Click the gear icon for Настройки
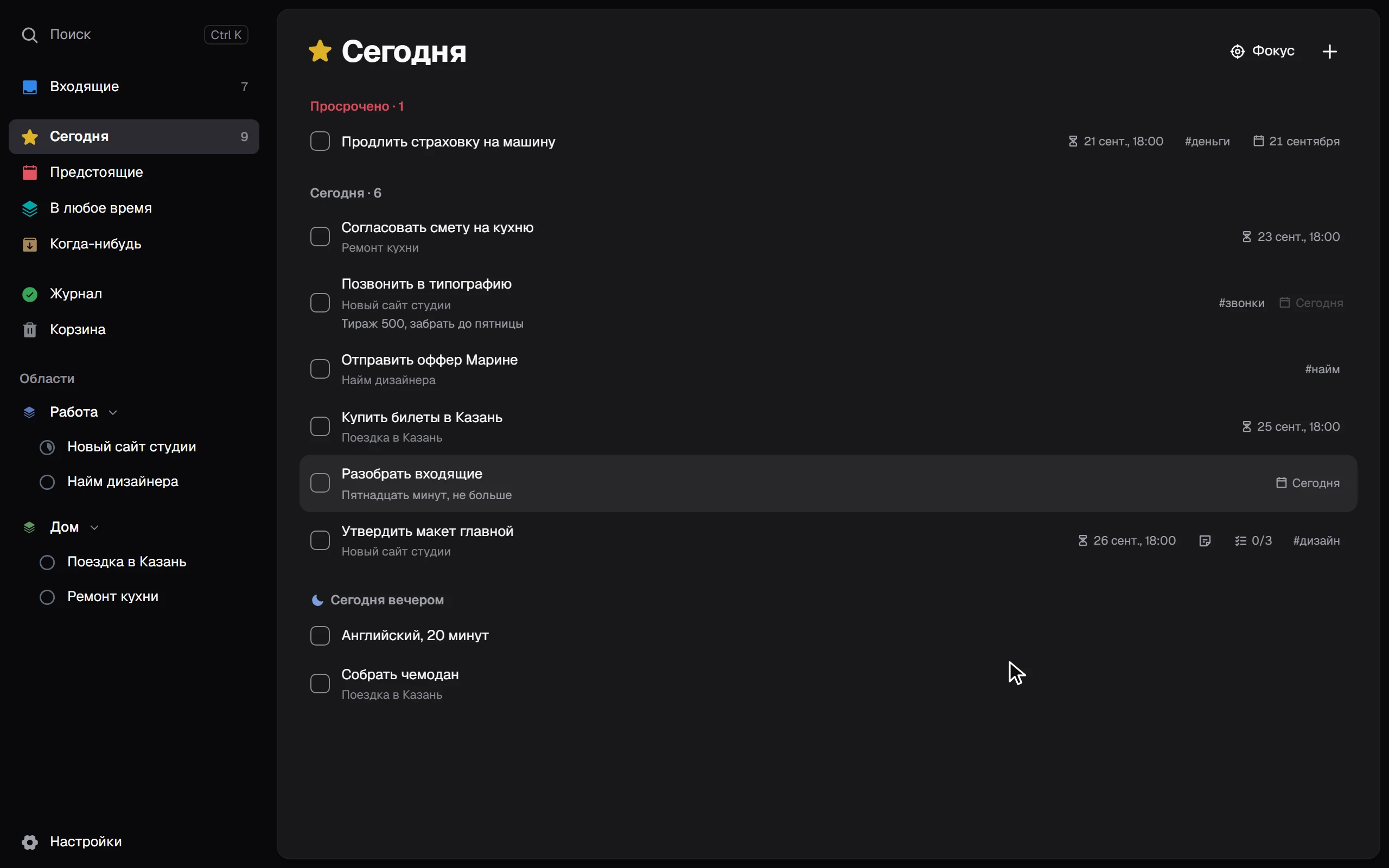1389x868 pixels. [29, 841]
